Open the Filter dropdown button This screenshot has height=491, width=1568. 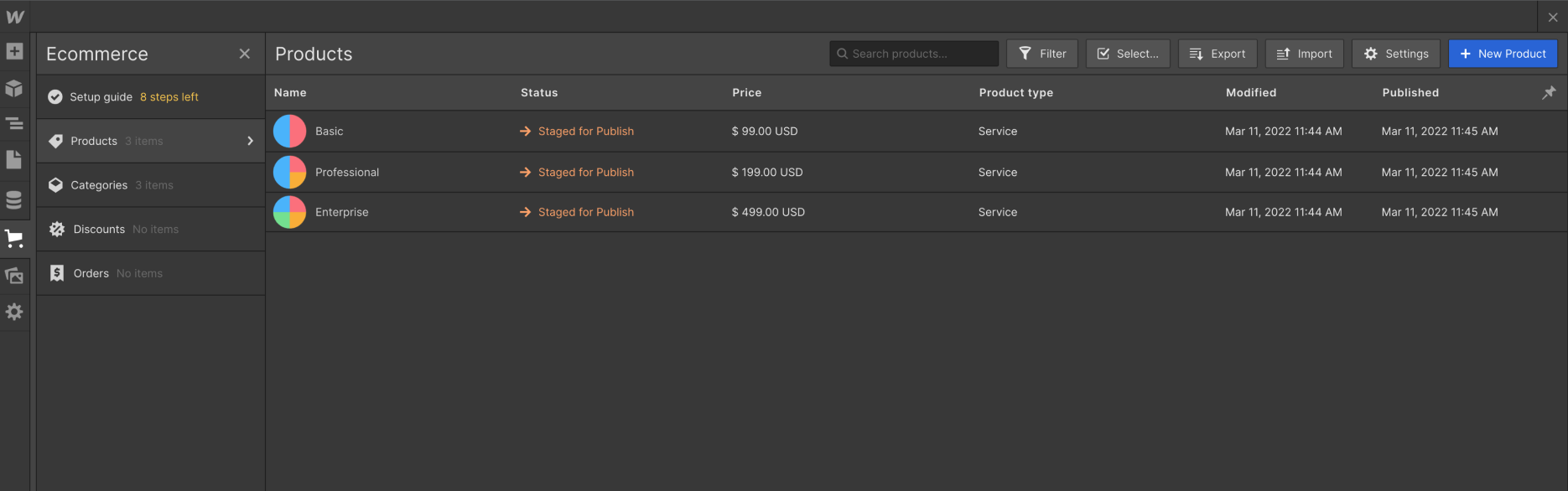1042,54
